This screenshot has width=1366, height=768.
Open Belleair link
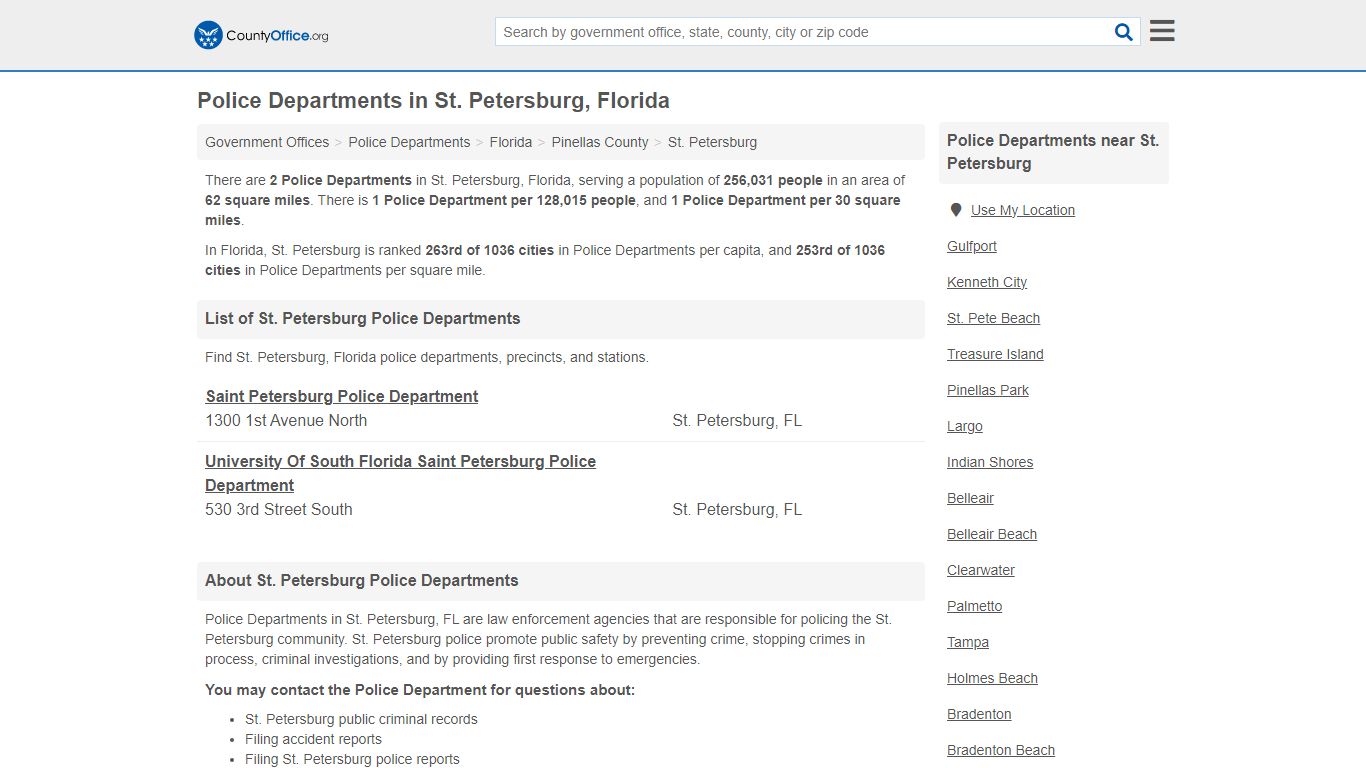(x=970, y=498)
